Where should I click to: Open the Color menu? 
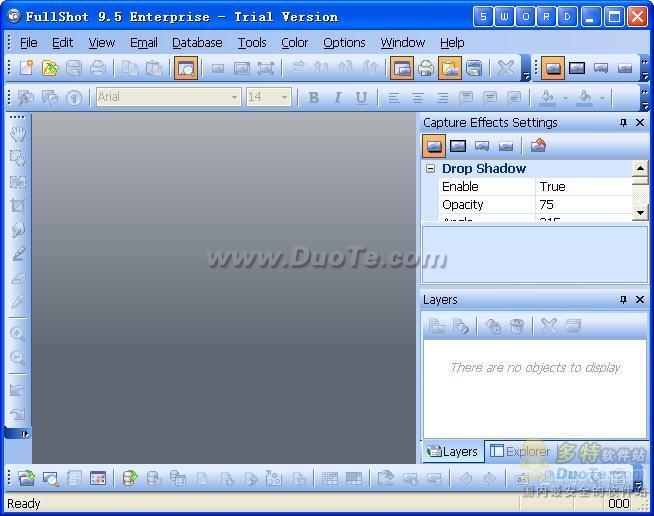click(294, 43)
